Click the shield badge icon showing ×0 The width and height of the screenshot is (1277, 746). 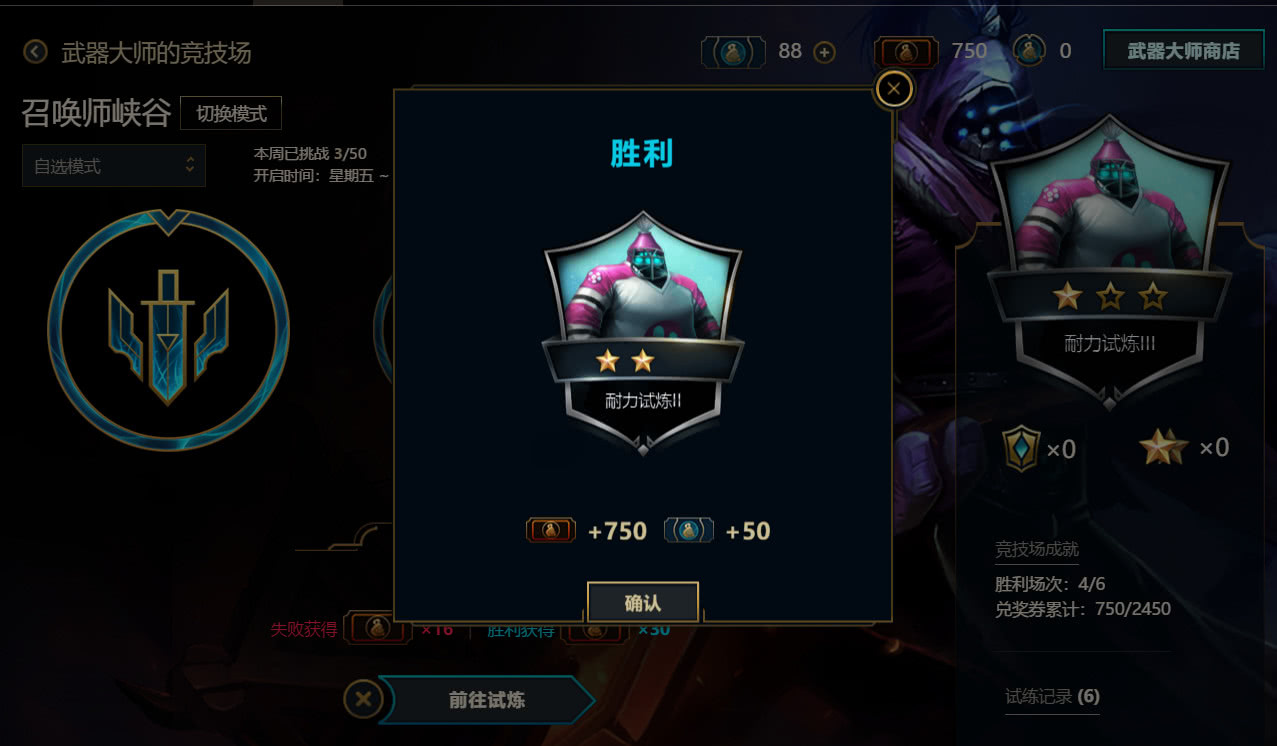pos(1022,448)
